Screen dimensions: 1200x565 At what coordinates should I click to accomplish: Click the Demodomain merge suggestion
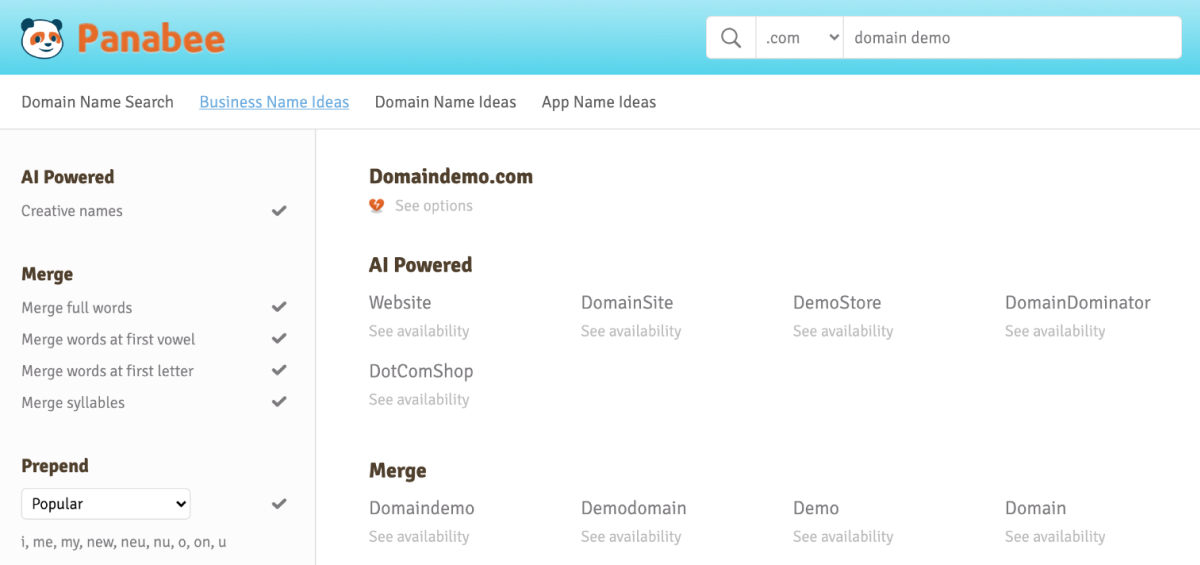click(x=633, y=508)
